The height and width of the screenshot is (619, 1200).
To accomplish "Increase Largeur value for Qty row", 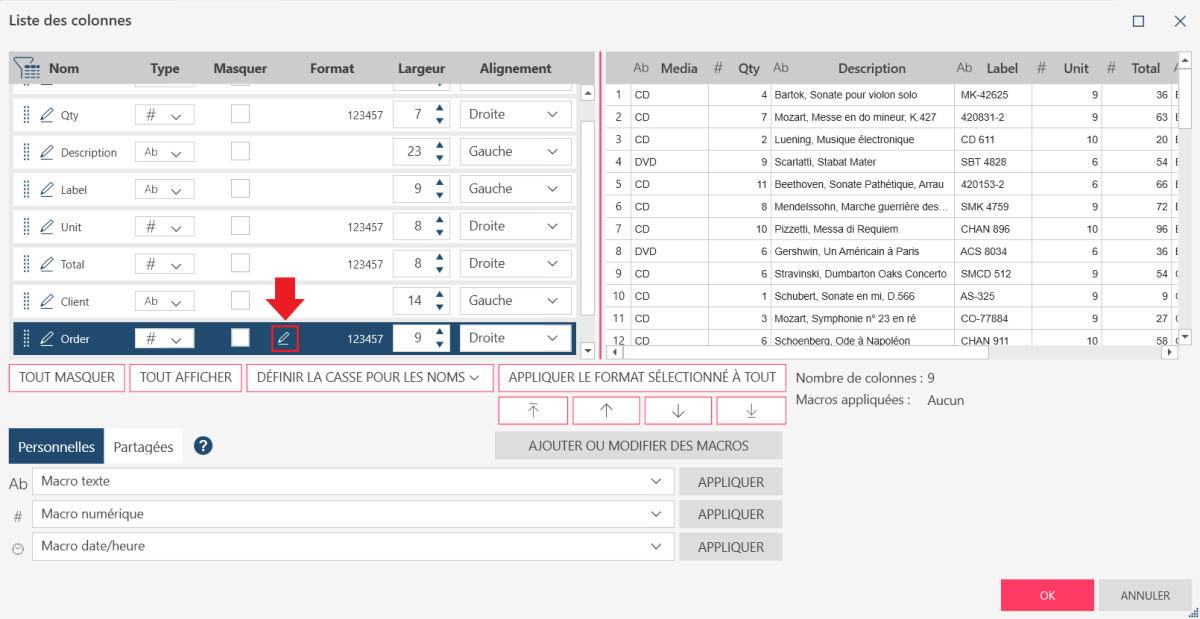I will coord(439,108).
